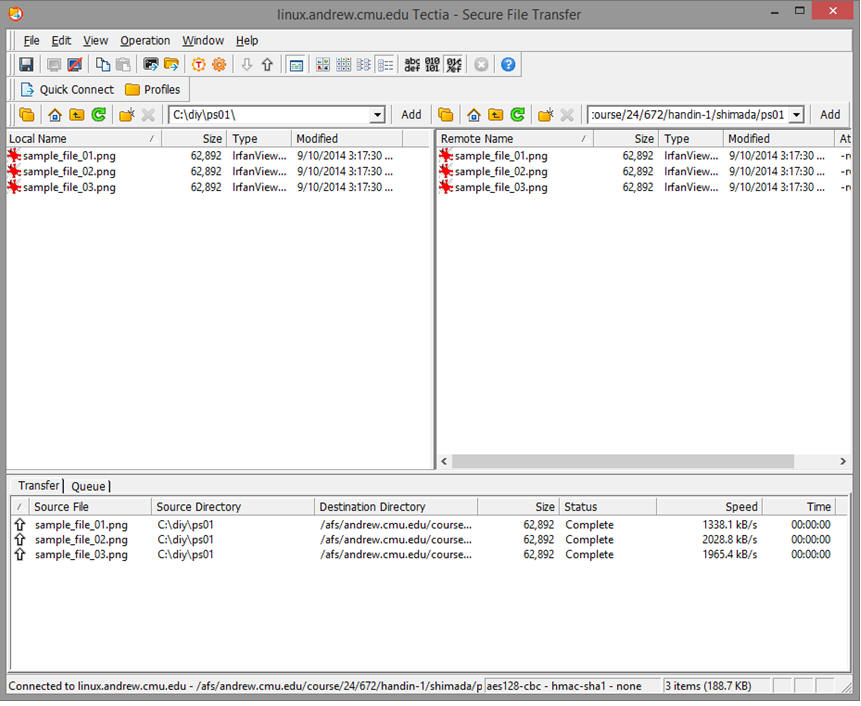
Task: Sort local files by Local Name header
Action: click(x=83, y=139)
